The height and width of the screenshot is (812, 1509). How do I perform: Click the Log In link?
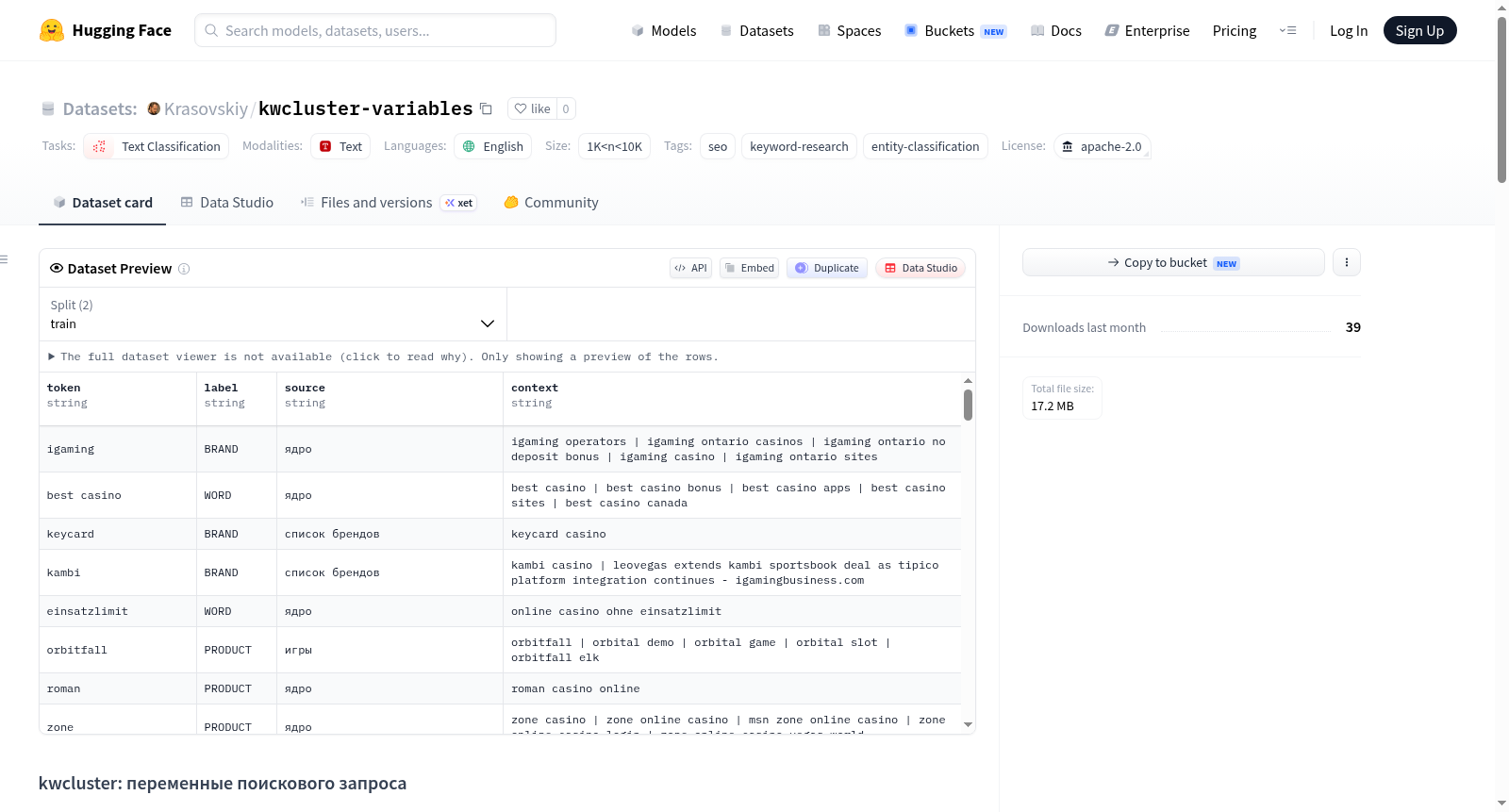click(1349, 30)
